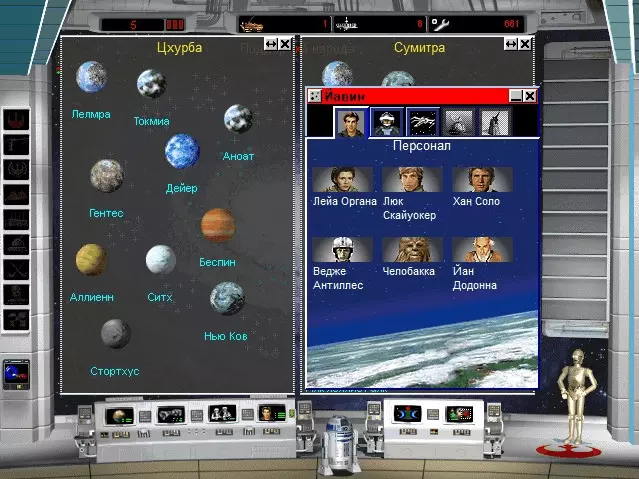Click planet Bespin in the Цхурба sector

click(x=217, y=226)
